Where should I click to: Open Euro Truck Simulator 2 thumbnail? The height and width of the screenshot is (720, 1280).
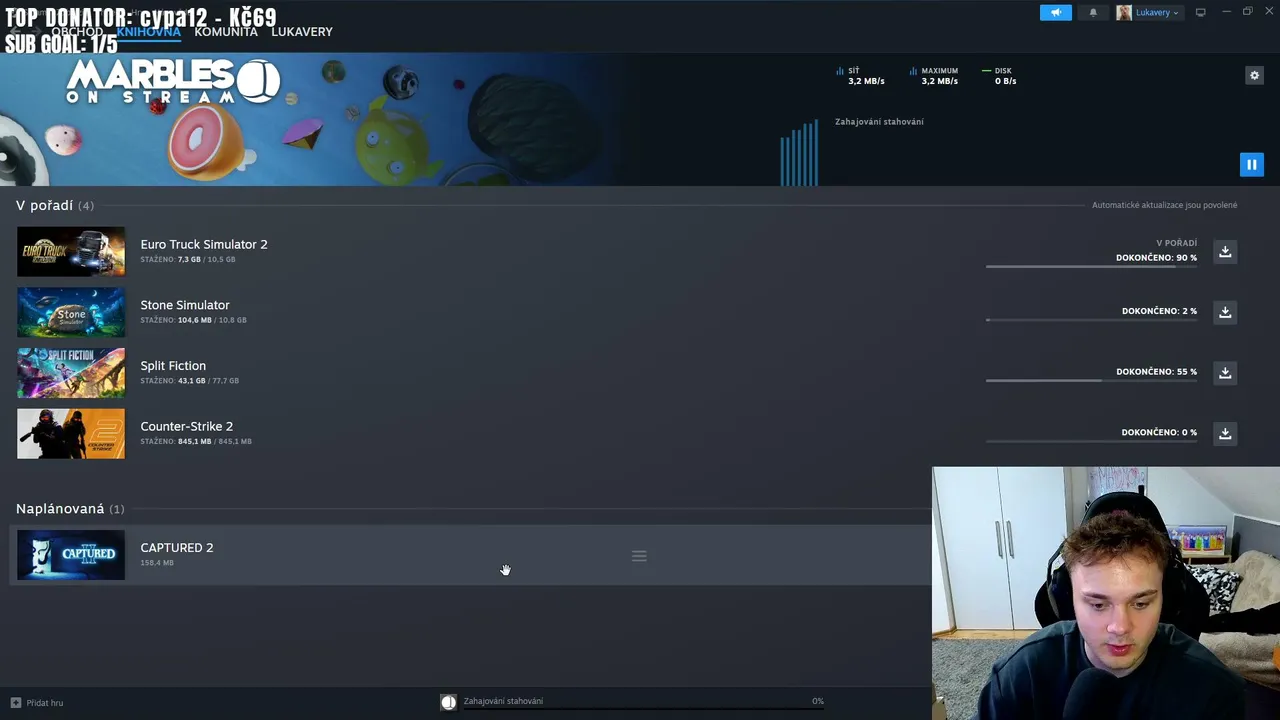point(71,251)
